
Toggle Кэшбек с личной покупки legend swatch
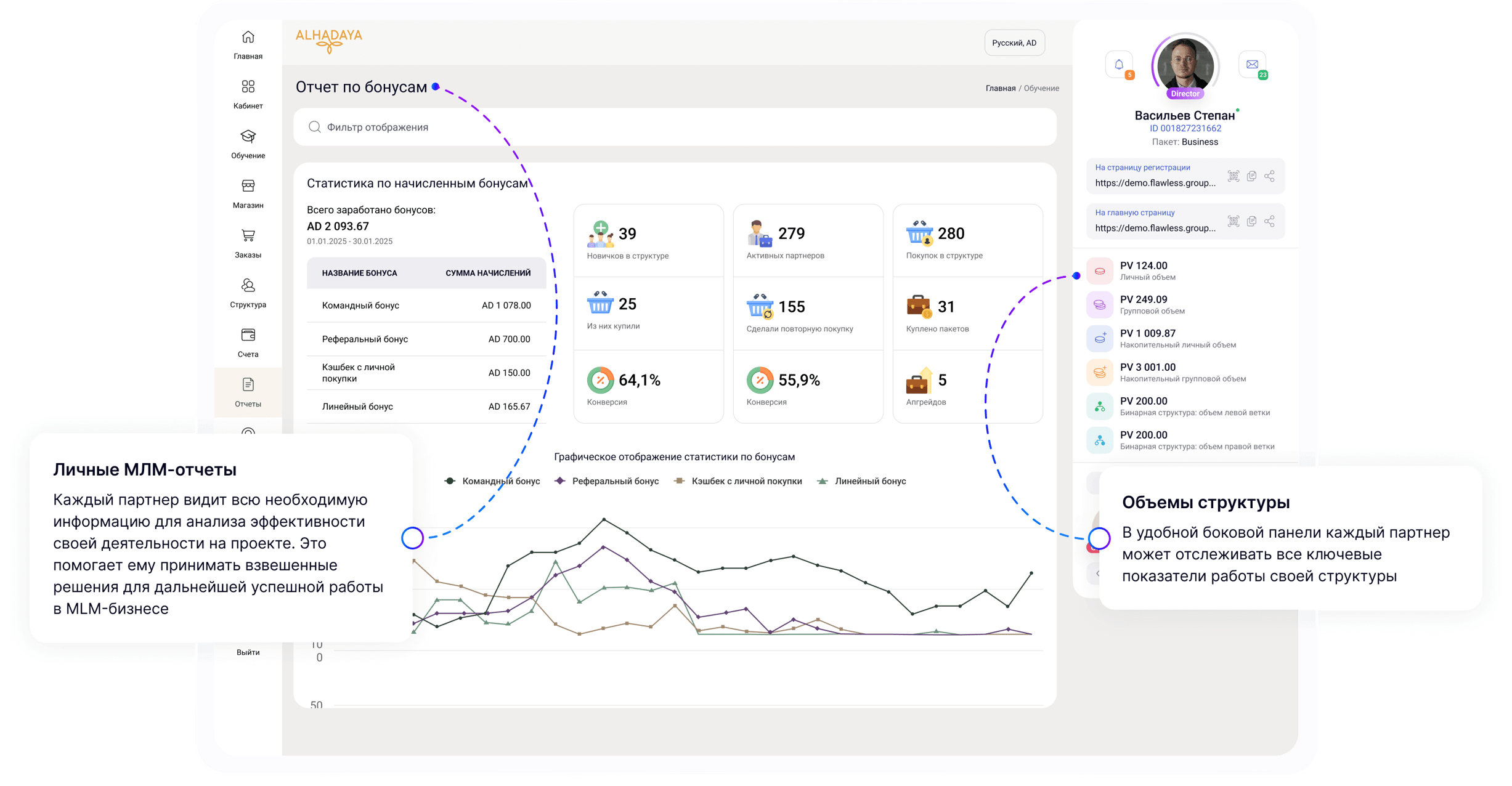(x=679, y=481)
